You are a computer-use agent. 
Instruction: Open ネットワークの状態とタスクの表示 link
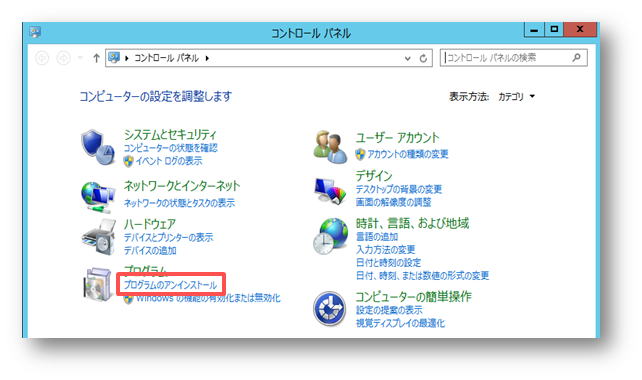(x=179, y=203)
